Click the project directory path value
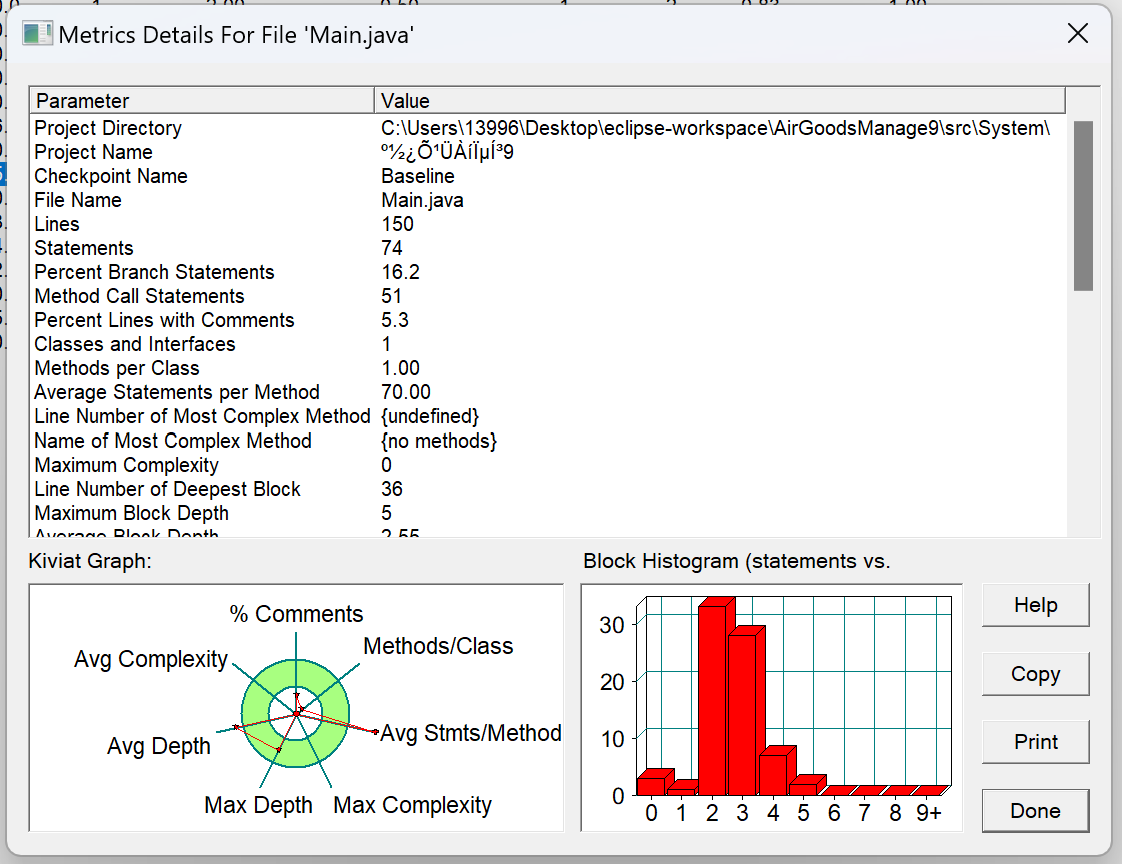 tap(716, 128)
